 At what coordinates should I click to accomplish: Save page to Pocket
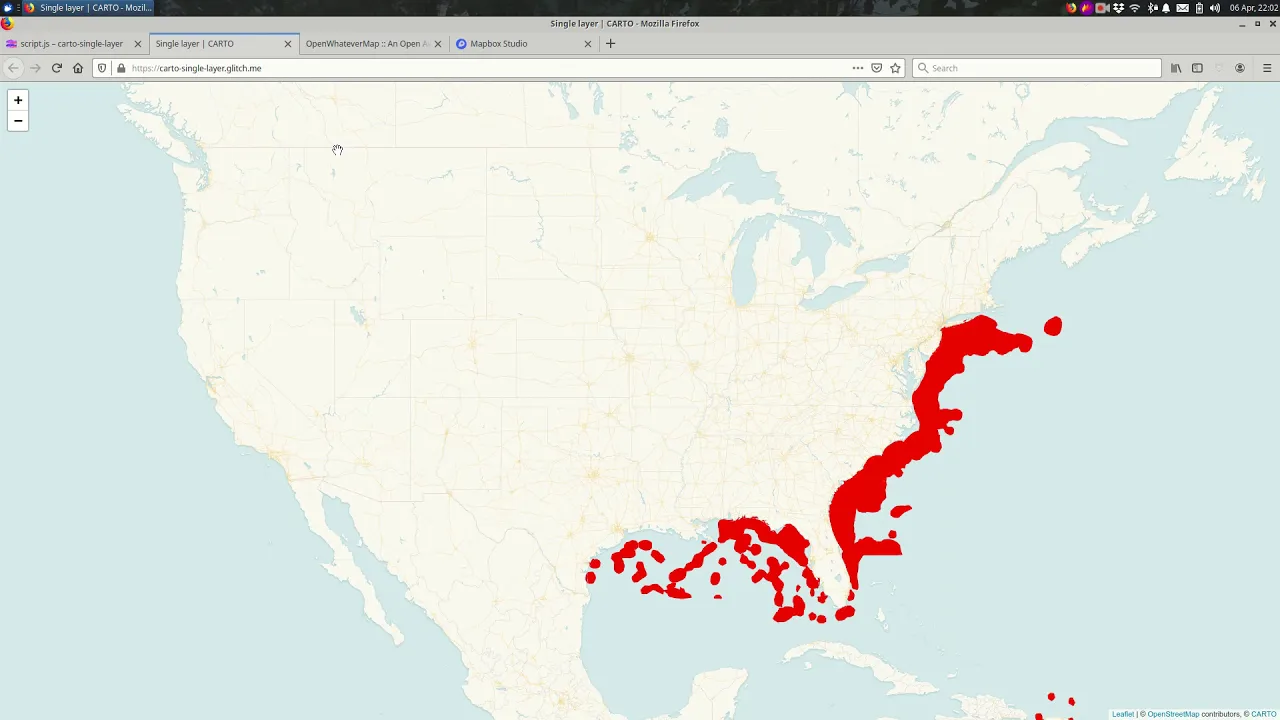(876, 68)
